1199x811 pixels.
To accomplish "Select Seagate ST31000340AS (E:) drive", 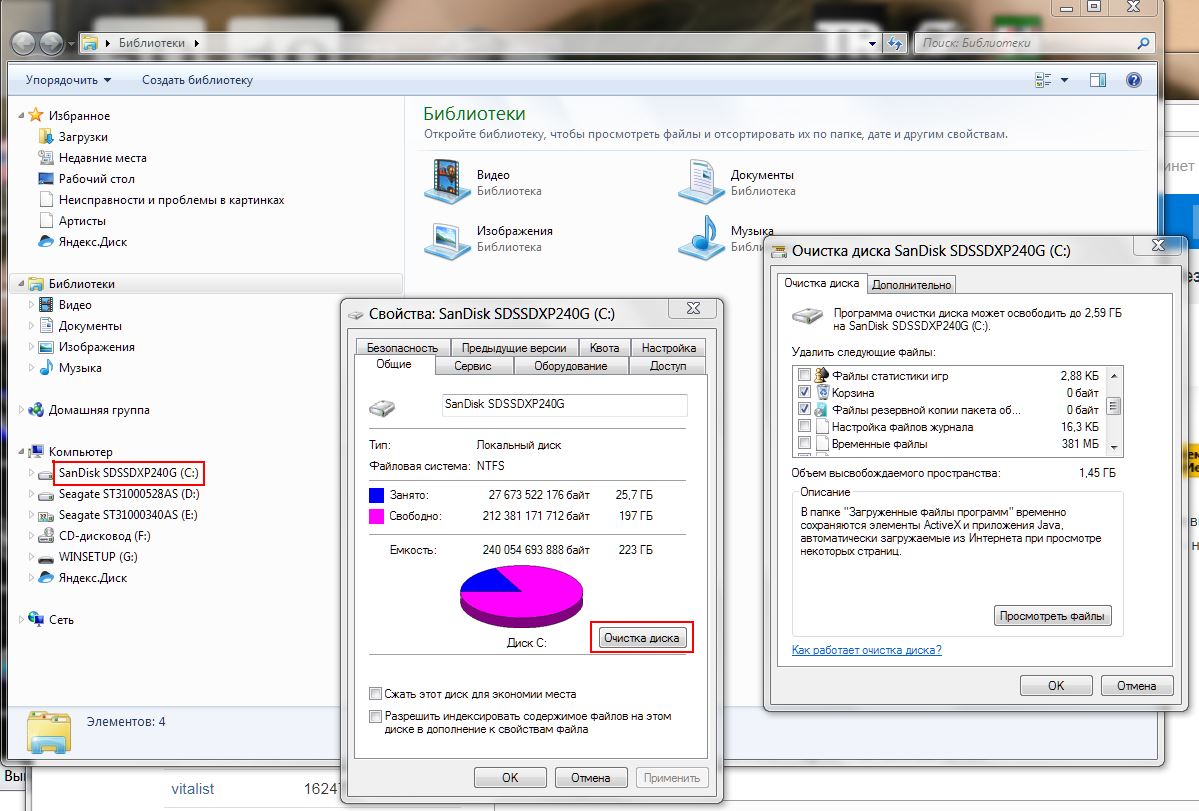I will pyautogui.click(x=128, y=514).
